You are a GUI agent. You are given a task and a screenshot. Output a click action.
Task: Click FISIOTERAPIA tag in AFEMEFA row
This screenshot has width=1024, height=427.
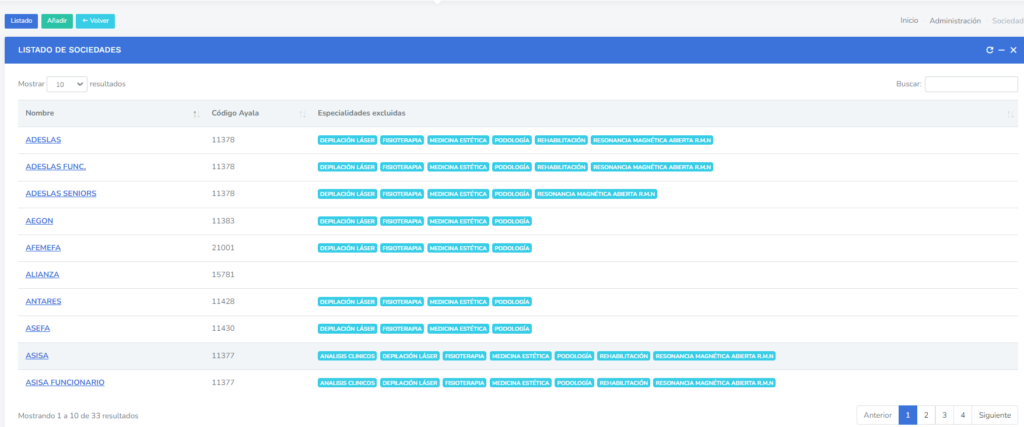(402, 247)
